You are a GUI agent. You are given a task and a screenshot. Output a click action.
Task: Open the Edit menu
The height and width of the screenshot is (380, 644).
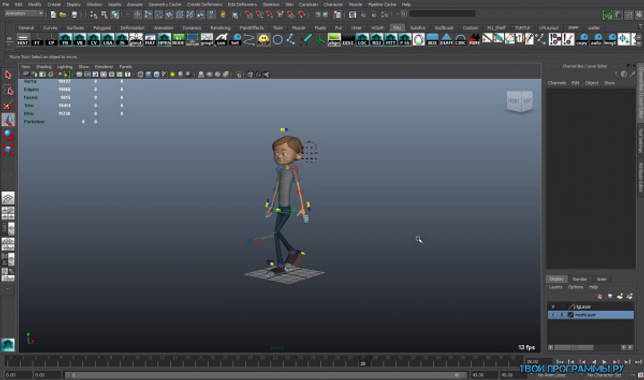coord(18,4)
